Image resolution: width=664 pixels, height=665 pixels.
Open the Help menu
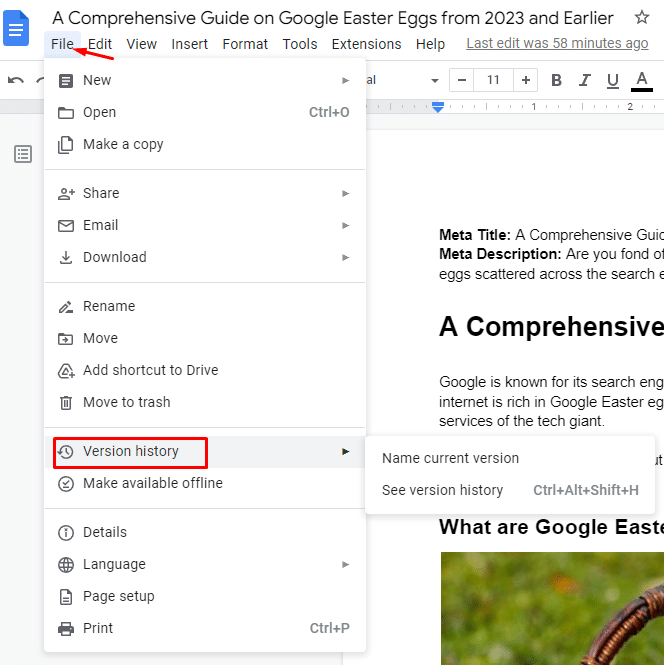click(430, 44)
